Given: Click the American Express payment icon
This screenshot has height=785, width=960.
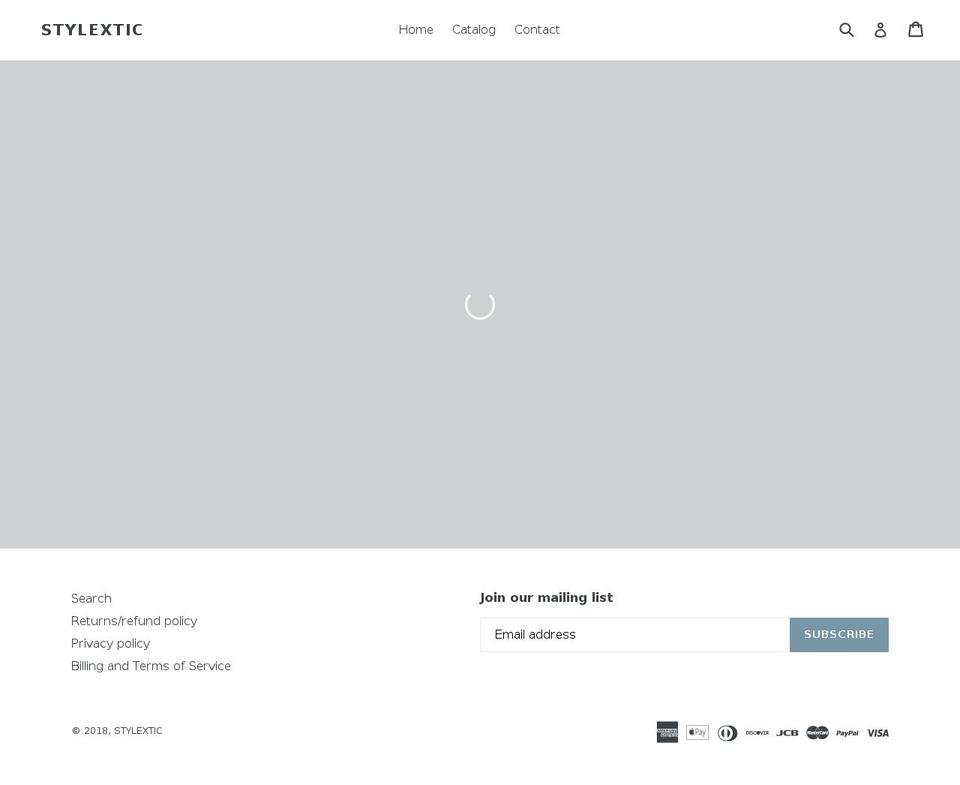Looking at the screenshot, I should [667, 732].
